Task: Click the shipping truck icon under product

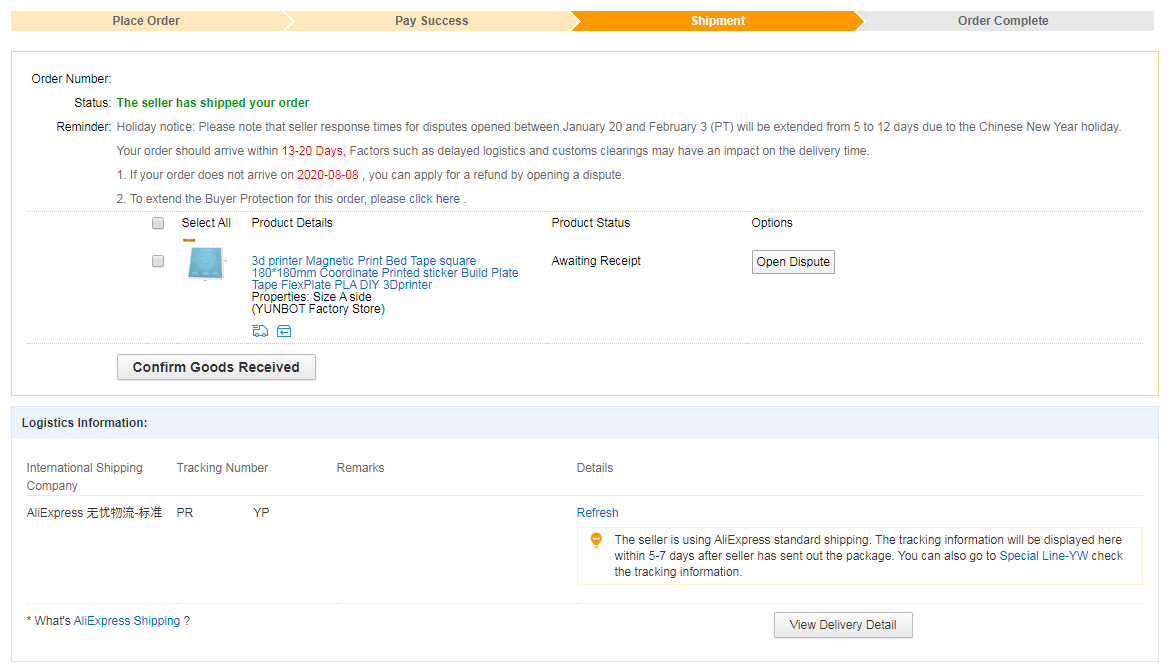Action: pyautogui.click(x=260, y=331)
